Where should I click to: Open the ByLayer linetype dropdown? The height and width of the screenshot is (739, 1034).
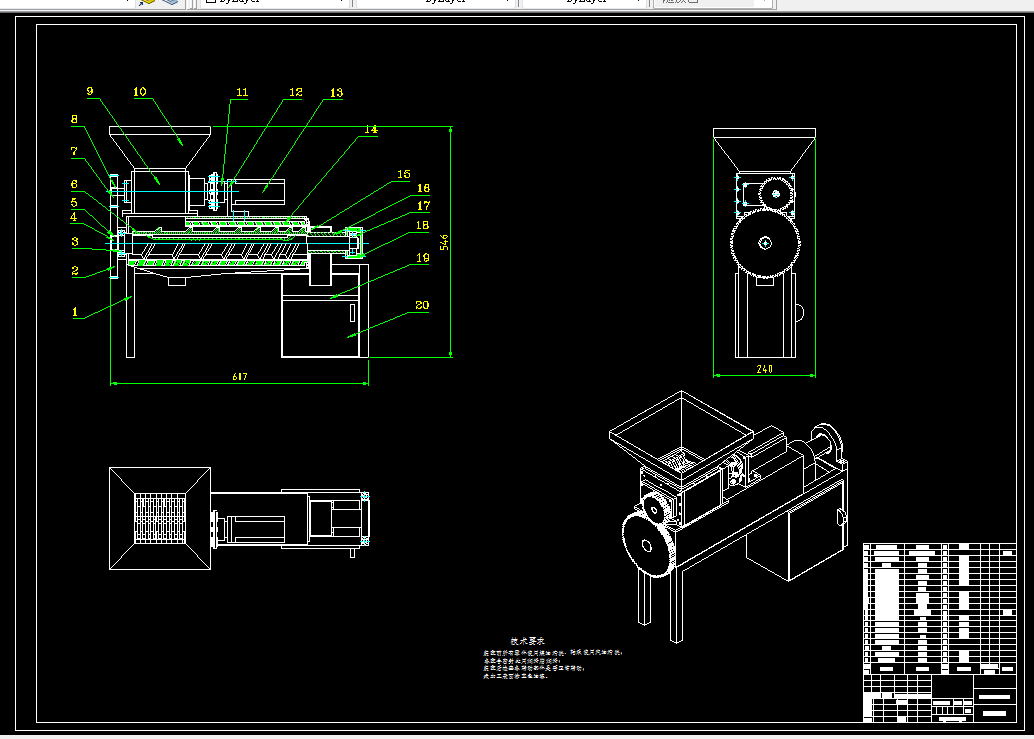[435, 2]
